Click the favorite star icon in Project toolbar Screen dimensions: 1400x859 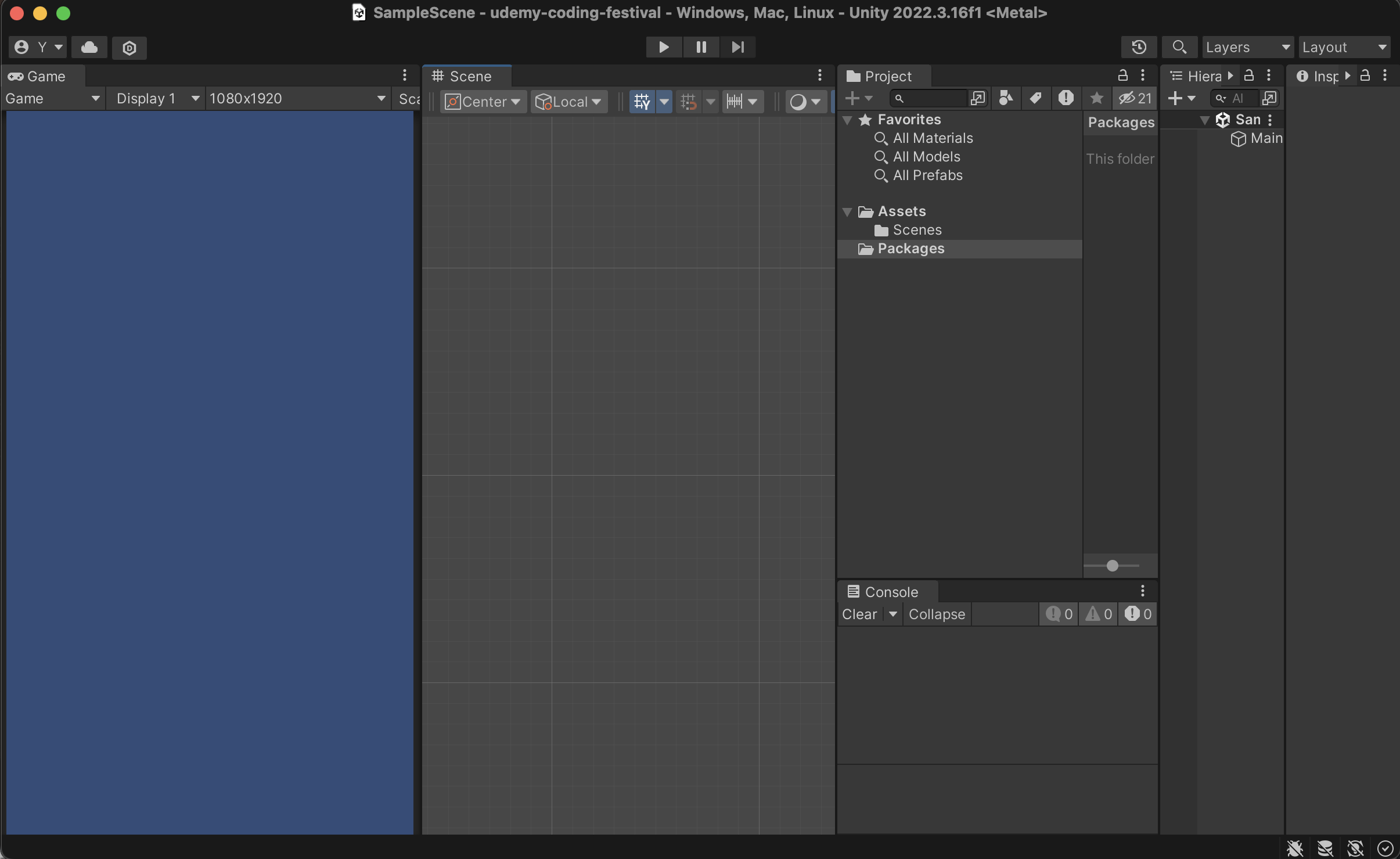[1096, 98]
